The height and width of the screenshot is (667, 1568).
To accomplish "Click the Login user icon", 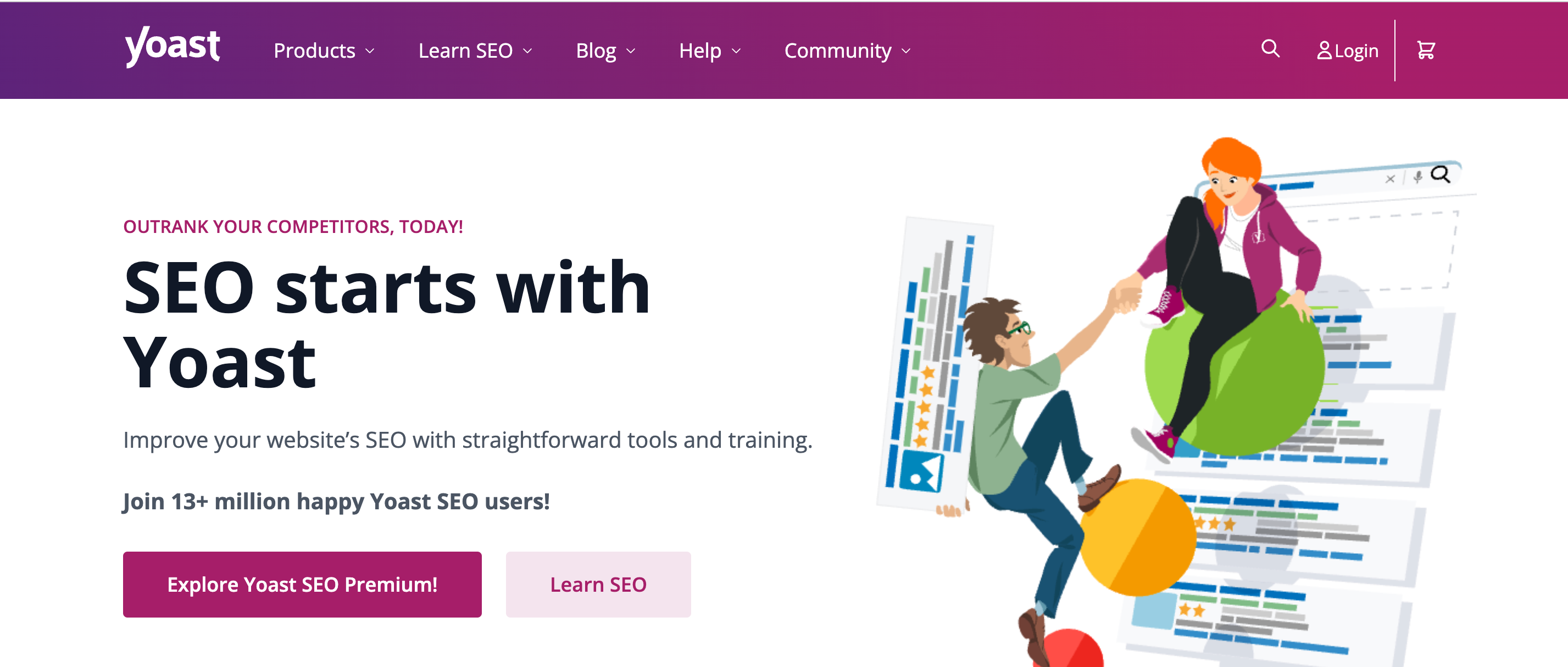I will (1324, 51).
